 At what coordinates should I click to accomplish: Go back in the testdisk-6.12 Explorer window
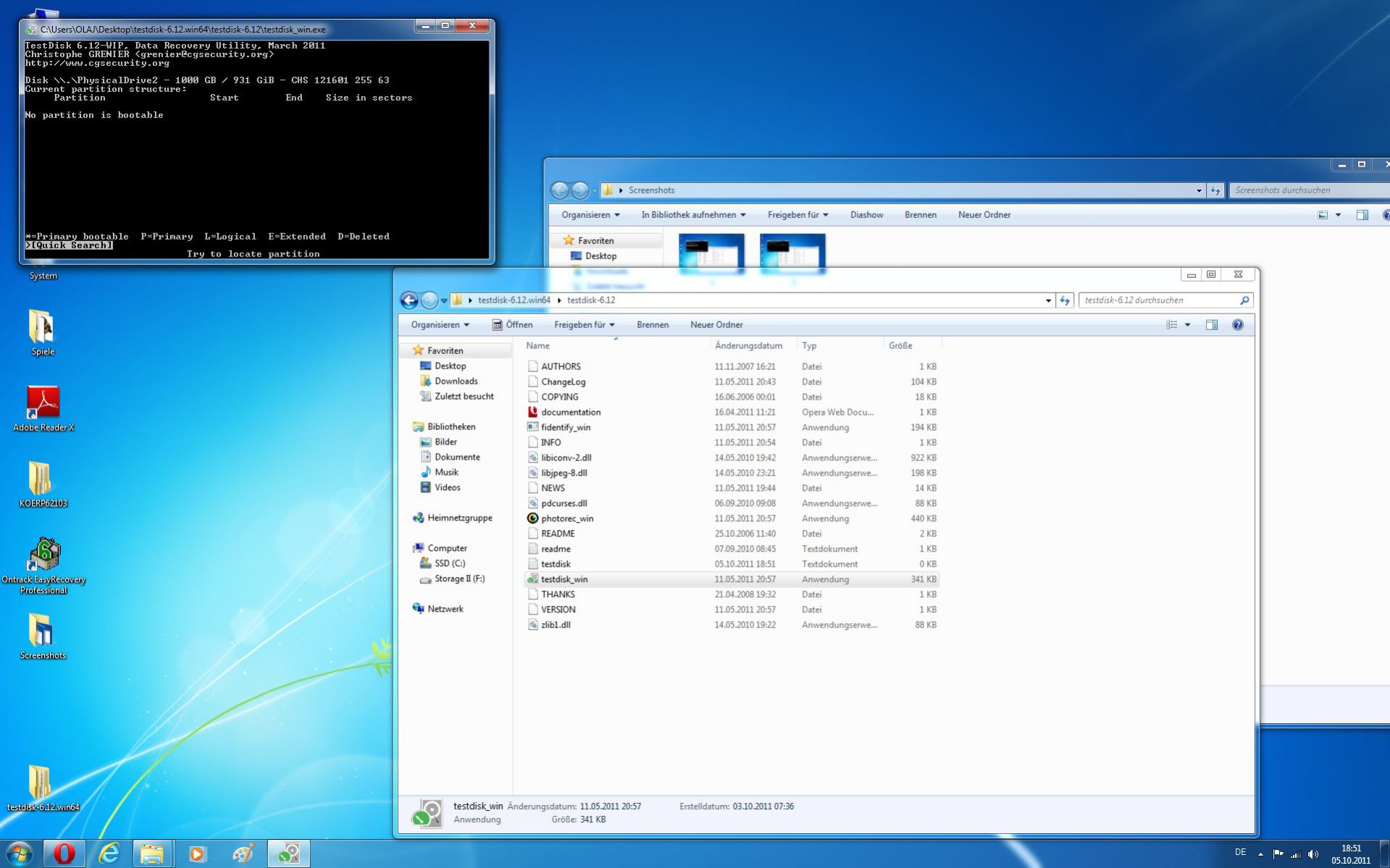(x=409, y=300)
